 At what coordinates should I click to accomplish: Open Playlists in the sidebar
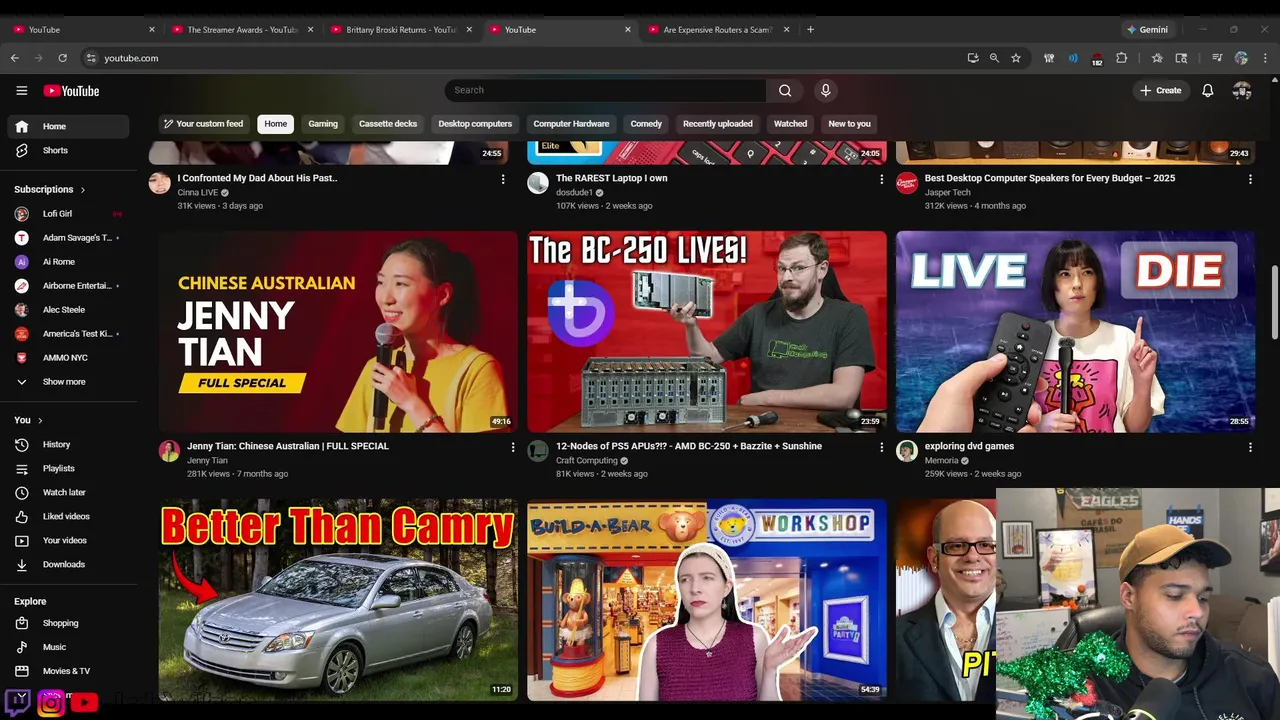68,469
